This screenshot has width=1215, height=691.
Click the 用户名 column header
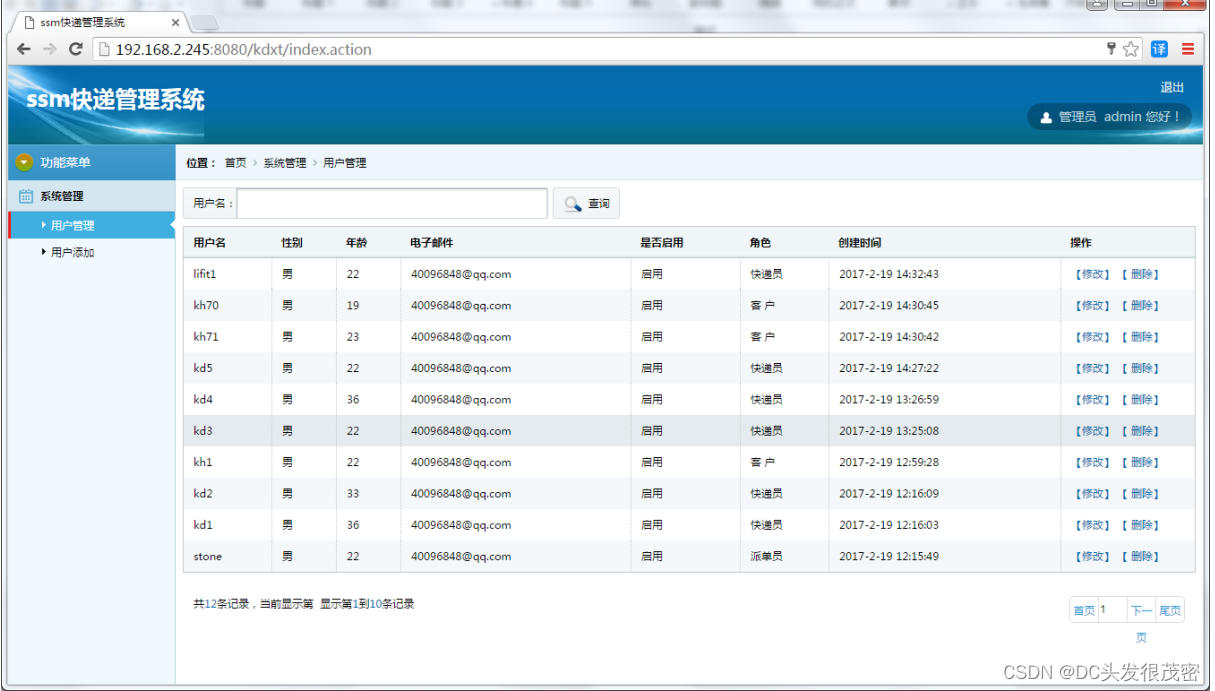click(x=210, y=243)
